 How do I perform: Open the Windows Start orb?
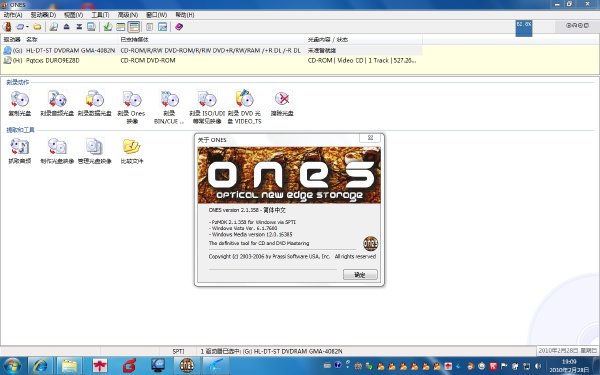(x=12, y=366)
